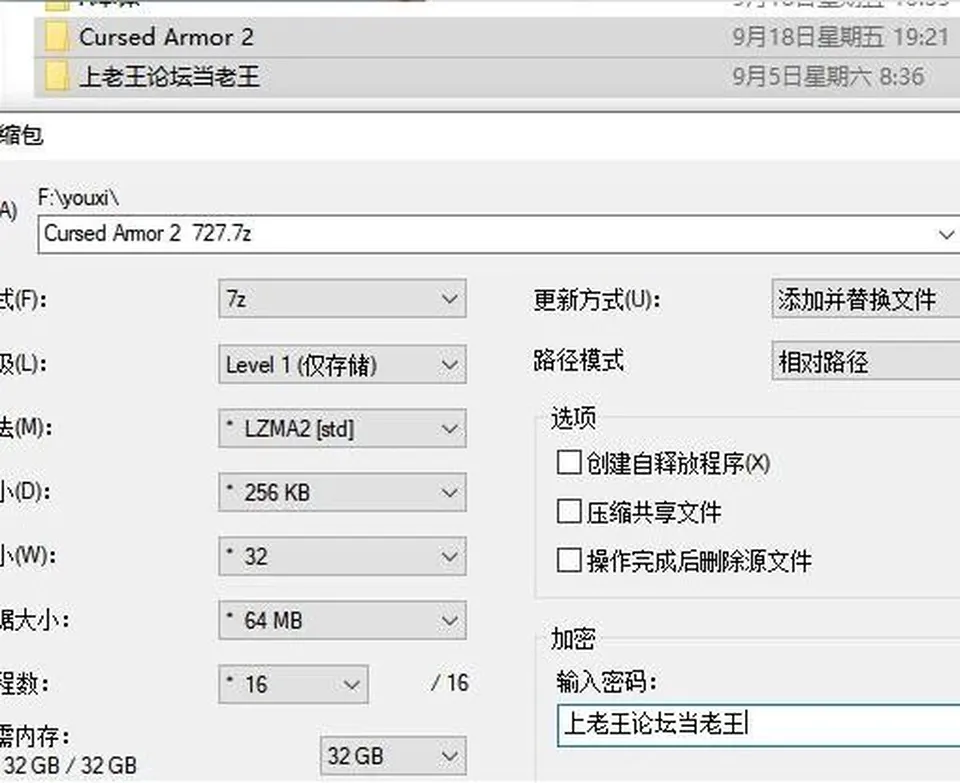
Task: Open the word size dropdown showing 32
Action: click(342, 556)
